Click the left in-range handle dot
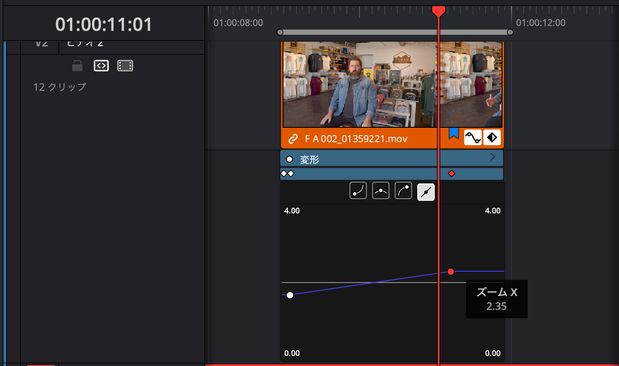The width and height of the screenshot is (619, 366). click(280, 32)
